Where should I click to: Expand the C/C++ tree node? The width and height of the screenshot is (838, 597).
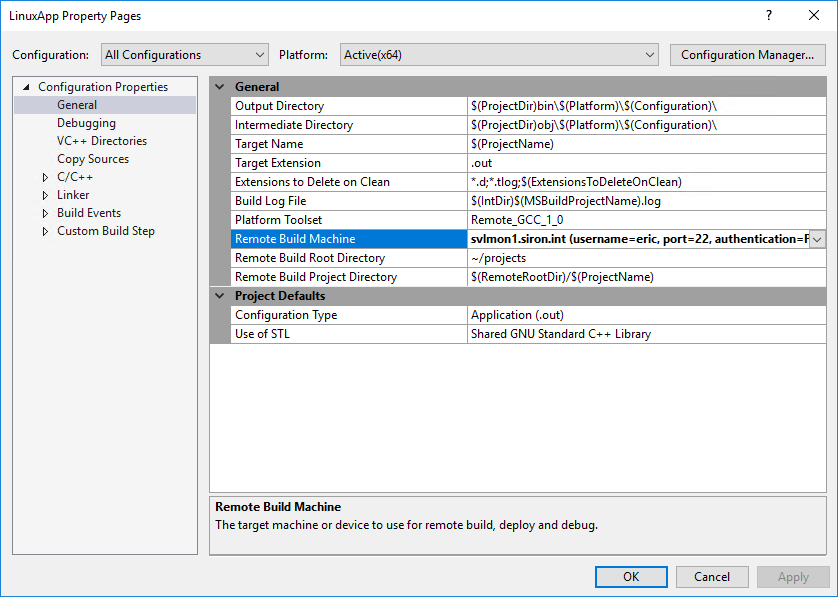(x=45, y=178)
